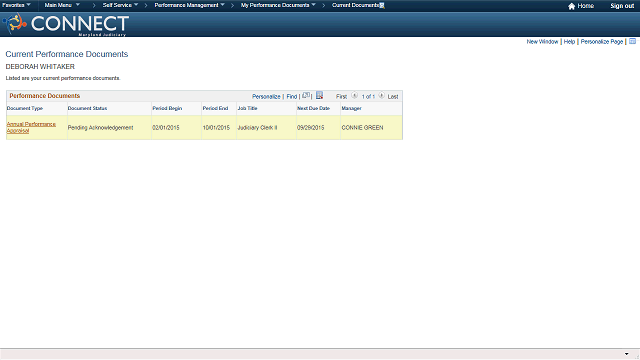Click the 02/01/2015 period begin cell
This screenshot has height=360, width=640.
click(166, 128)
